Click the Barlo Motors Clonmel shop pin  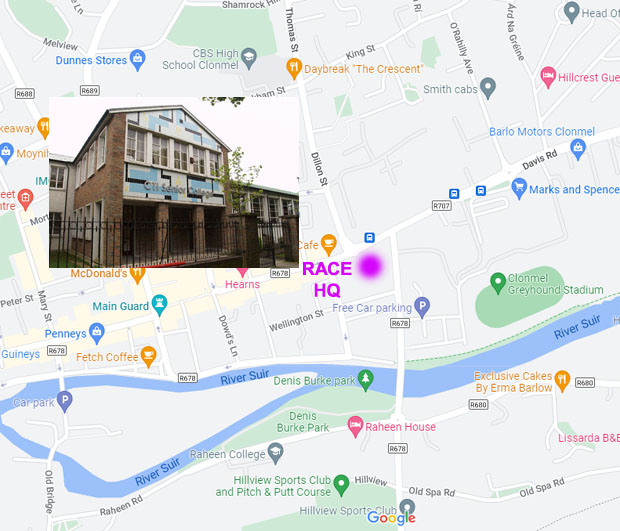click(578, 149)
